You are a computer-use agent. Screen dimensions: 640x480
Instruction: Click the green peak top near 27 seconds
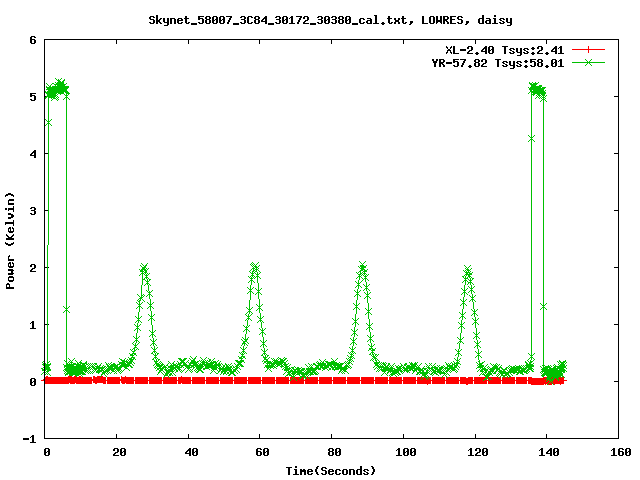tap(144, 268)
